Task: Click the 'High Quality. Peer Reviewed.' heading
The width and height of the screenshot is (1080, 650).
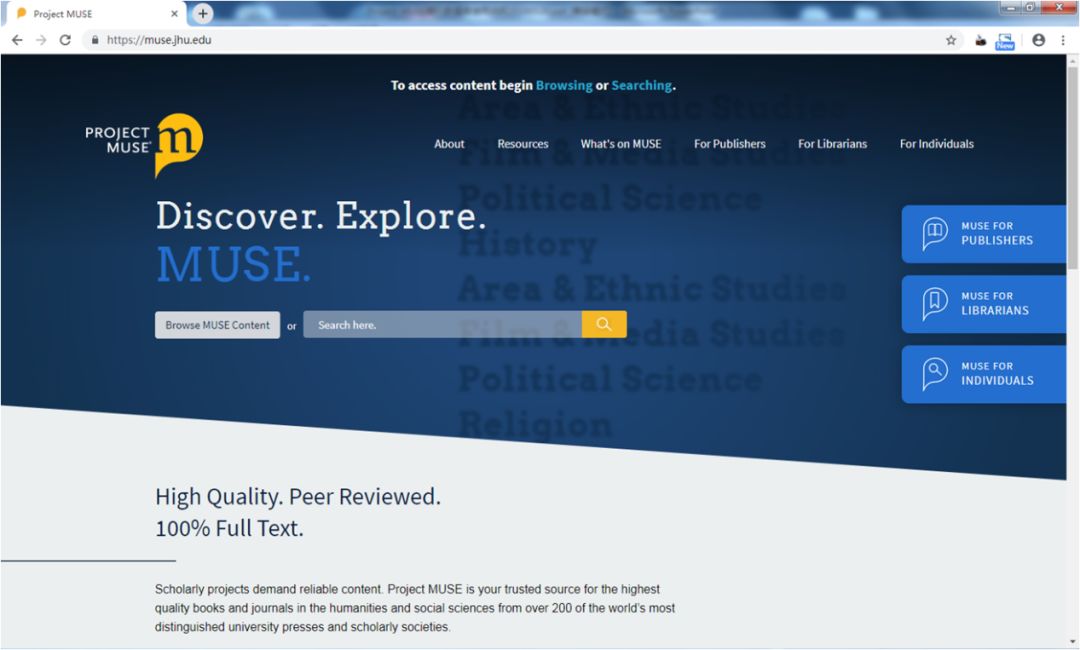Action: tap(298, 496)
